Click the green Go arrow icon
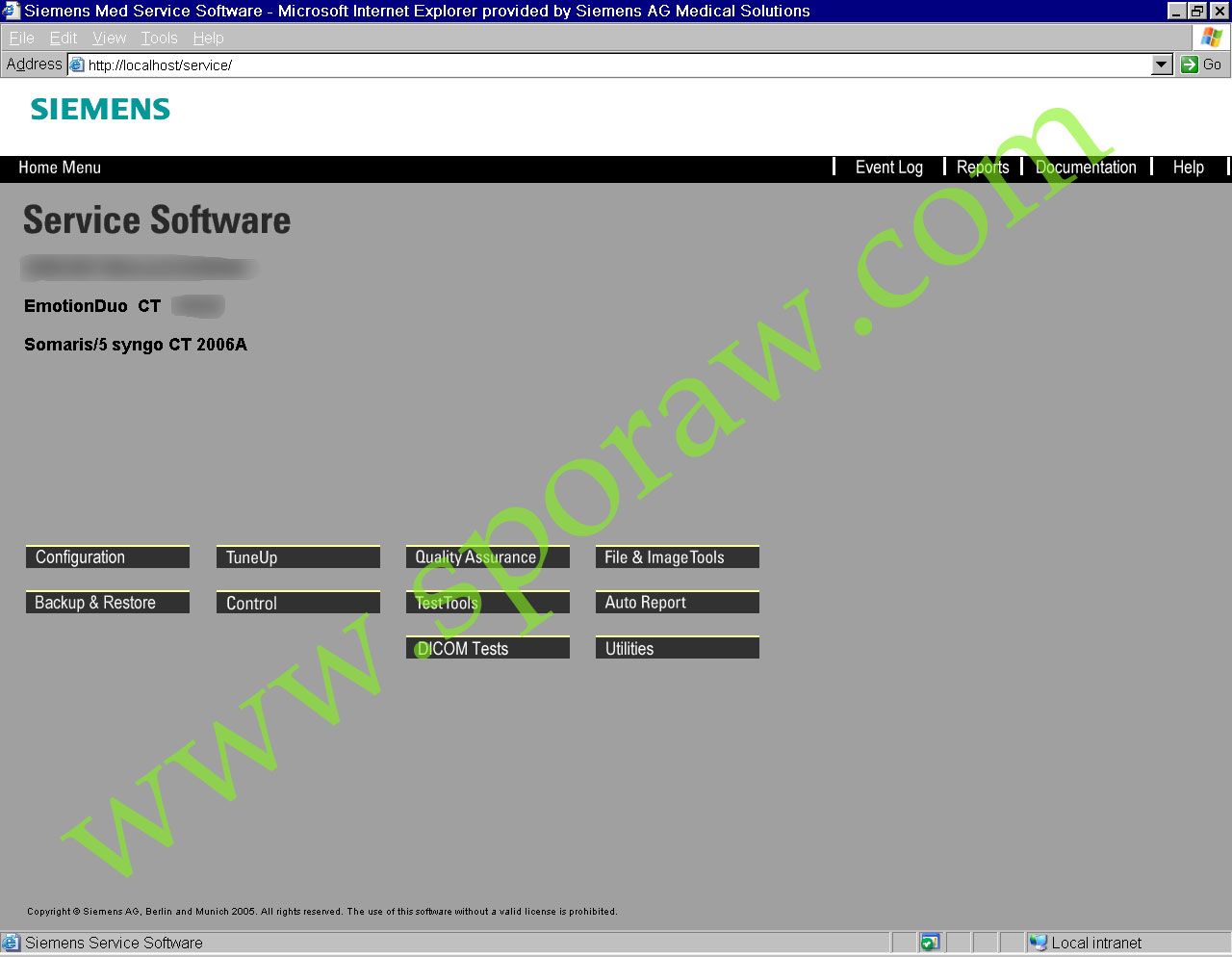Viewport: 1232px width, 957px height. coord(1190,65)
